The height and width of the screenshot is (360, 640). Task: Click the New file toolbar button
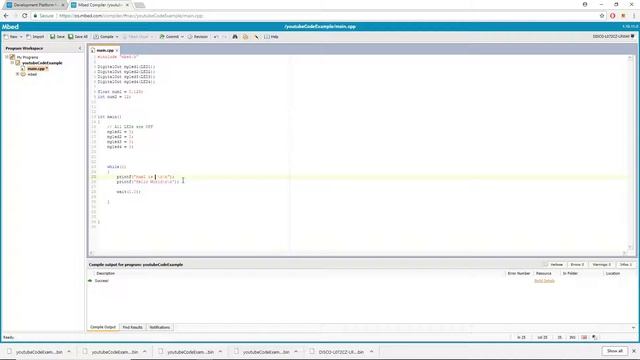click(11, 37)
